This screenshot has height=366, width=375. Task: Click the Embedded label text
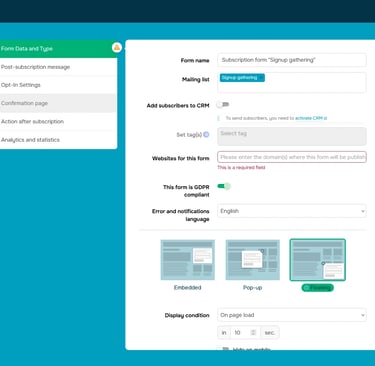coord(187,288)
